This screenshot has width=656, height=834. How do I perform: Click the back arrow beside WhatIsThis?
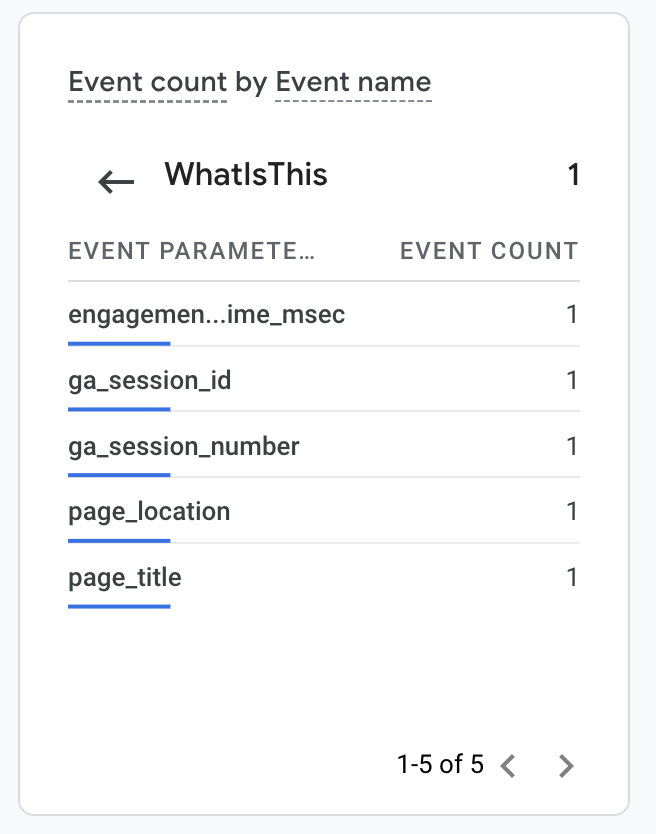[x=116, y=181]
